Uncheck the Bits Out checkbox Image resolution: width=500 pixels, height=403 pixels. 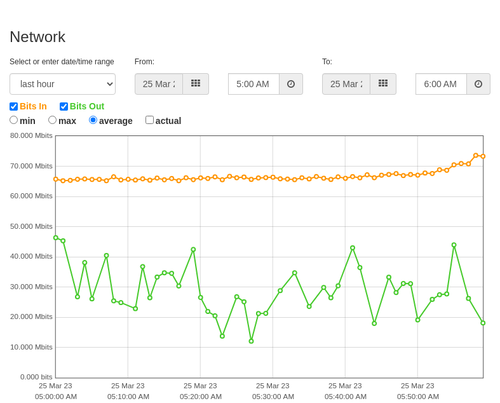[64, 106]
